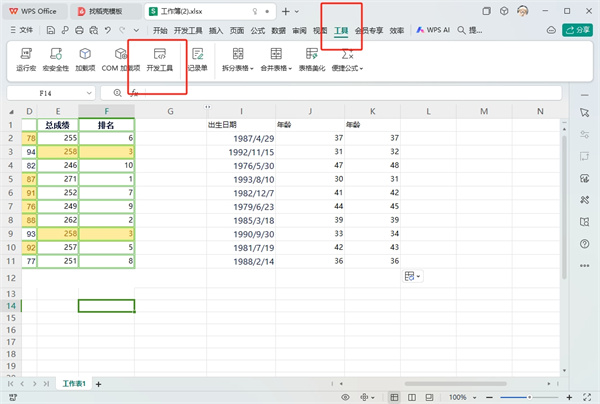The image size is (600, 404).
Task: Click the 运行宏 (Run Macro) icon
Action: point(25,58)
